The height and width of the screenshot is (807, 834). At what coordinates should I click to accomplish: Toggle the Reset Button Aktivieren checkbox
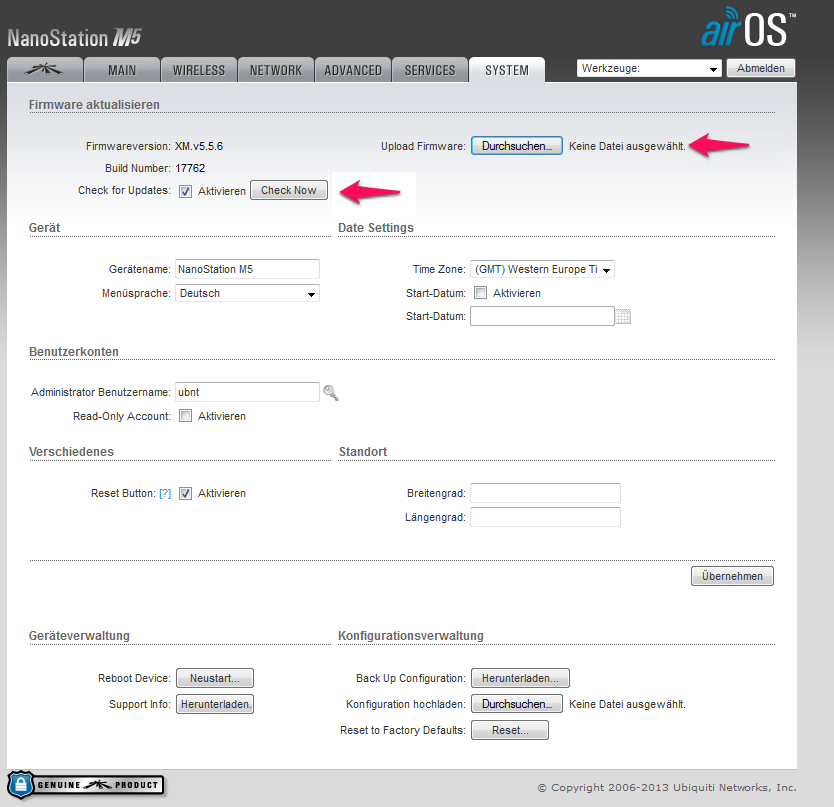[x=185, y=493]
